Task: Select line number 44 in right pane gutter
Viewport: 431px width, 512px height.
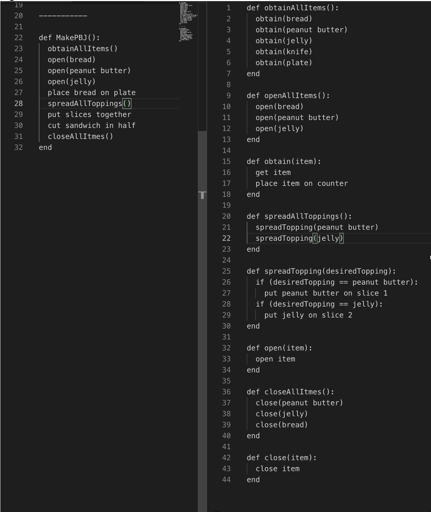Action: [x=227, y=480]
